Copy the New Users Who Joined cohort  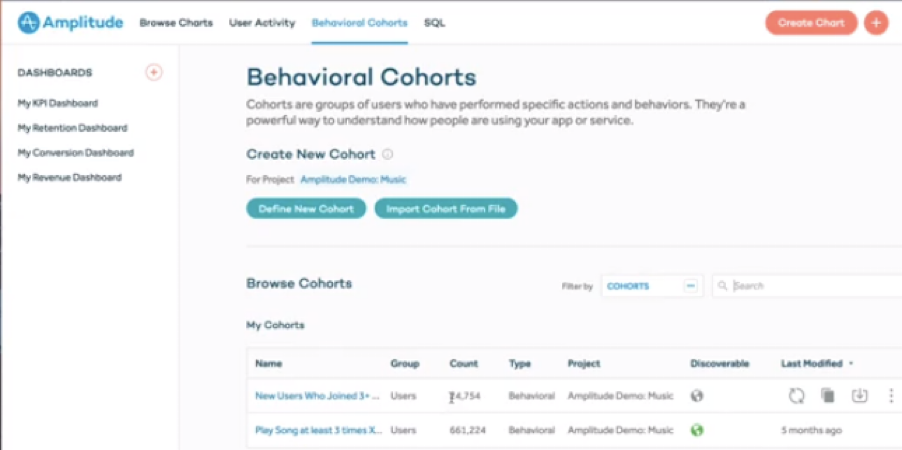828,396
